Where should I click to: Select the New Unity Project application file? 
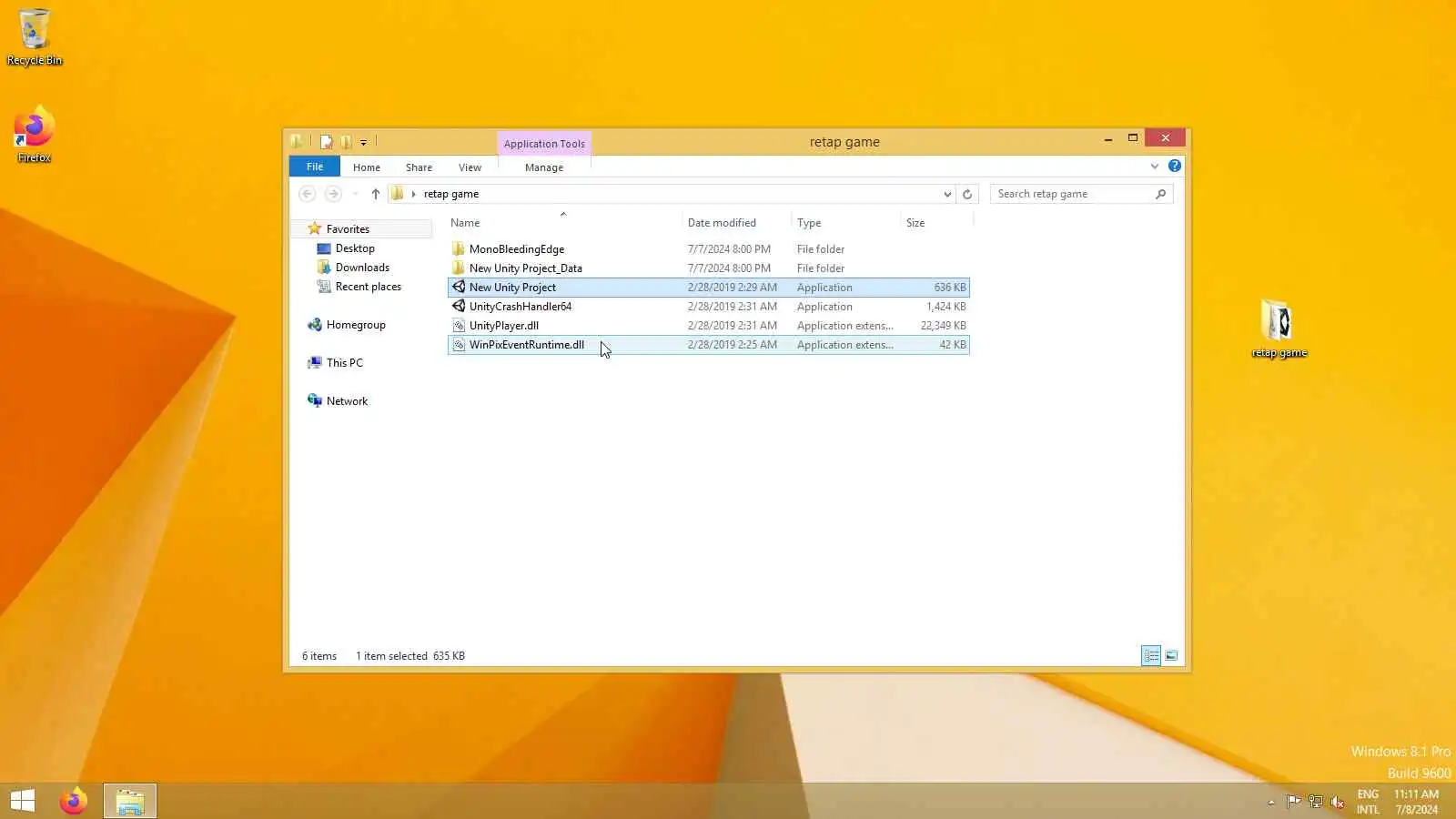(709, 288)
